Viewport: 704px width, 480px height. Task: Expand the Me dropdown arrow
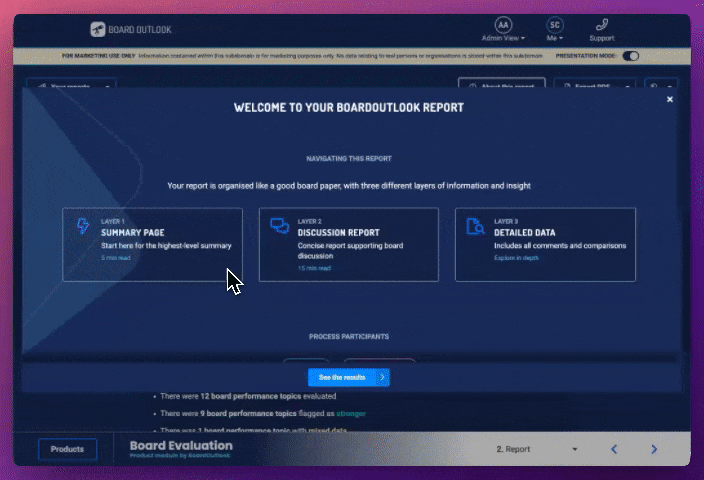point(561,39)
